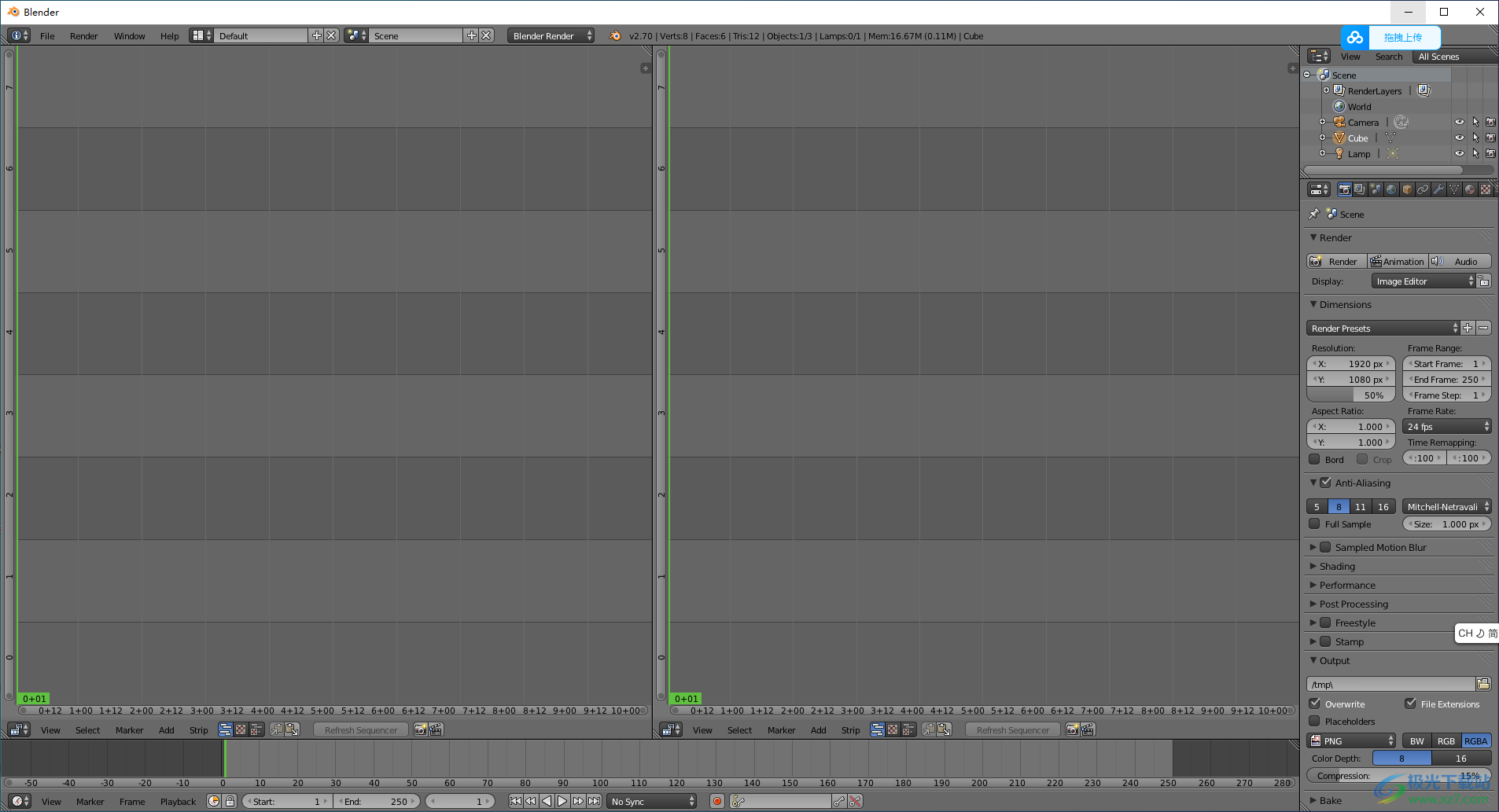Open the PNG file format dropdown
The height and width of the screenshot is (812, 1499).
pos(1351,740)
